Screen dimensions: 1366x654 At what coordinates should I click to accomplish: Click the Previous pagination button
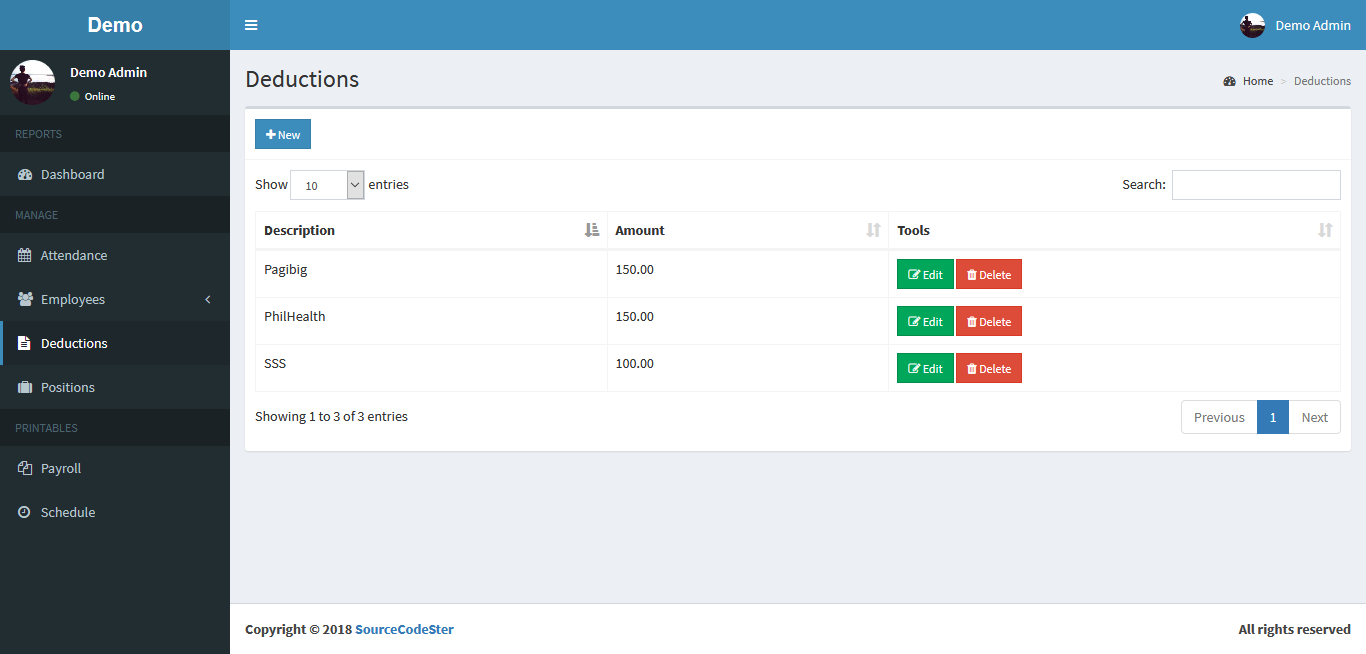point(1219,417)
